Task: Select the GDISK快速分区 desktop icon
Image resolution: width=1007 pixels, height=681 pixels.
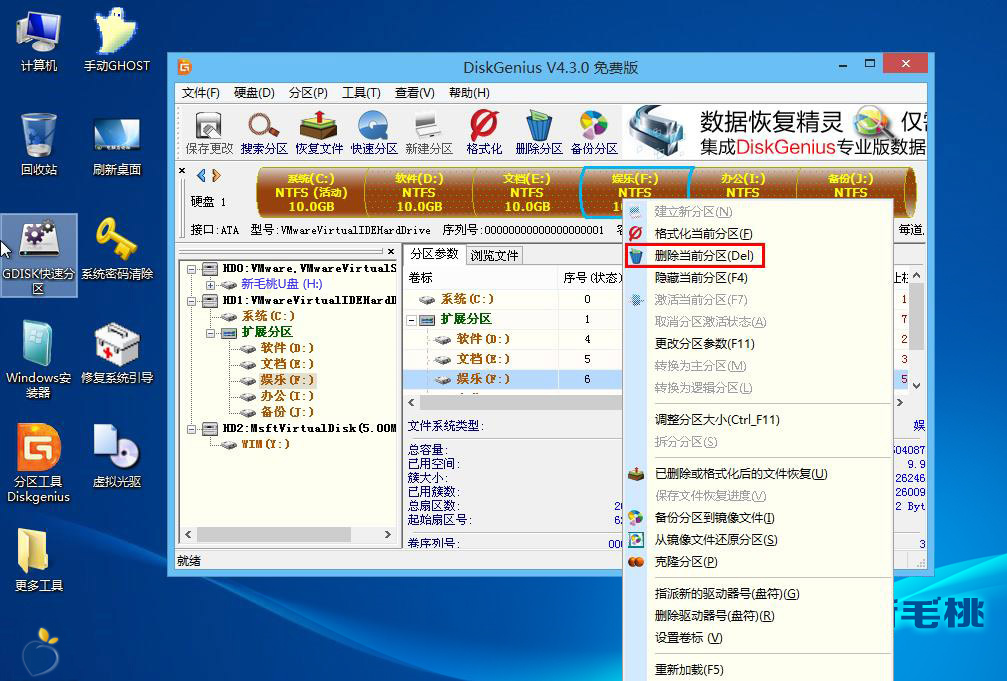Action: [39, 256]
